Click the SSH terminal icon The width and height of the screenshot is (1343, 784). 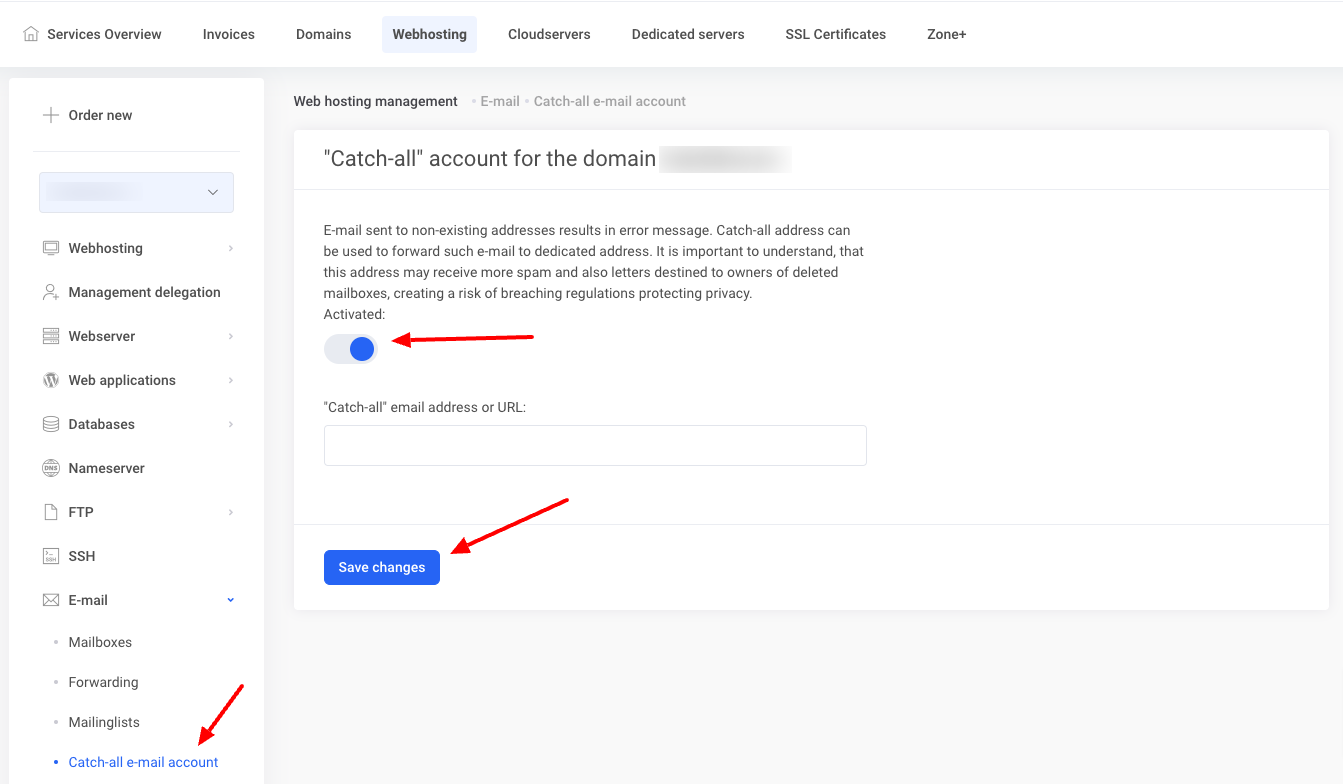[x=51, y=556]
